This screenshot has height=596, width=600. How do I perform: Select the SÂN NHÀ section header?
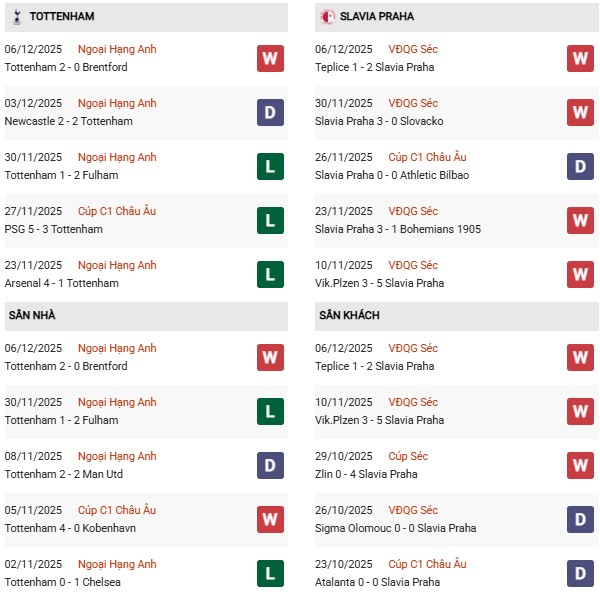tap(31, 316)
